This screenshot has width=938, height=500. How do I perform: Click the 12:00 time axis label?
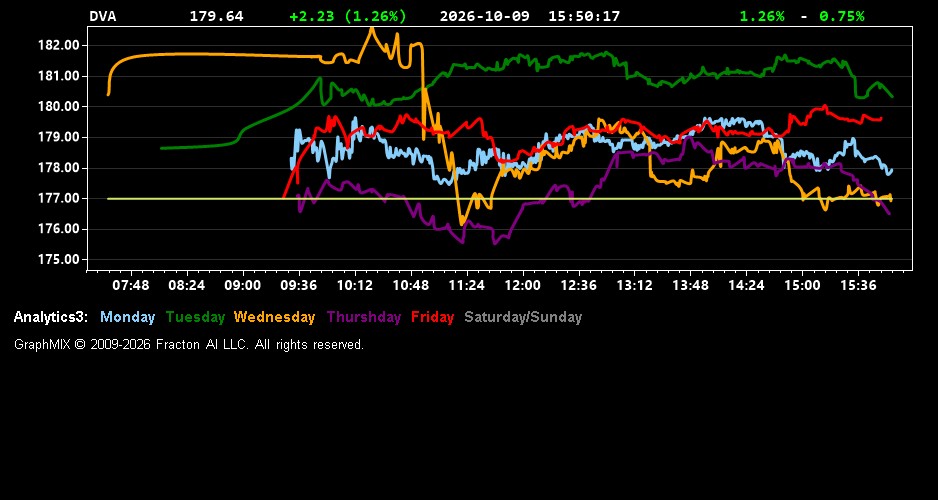coord(523,285)
